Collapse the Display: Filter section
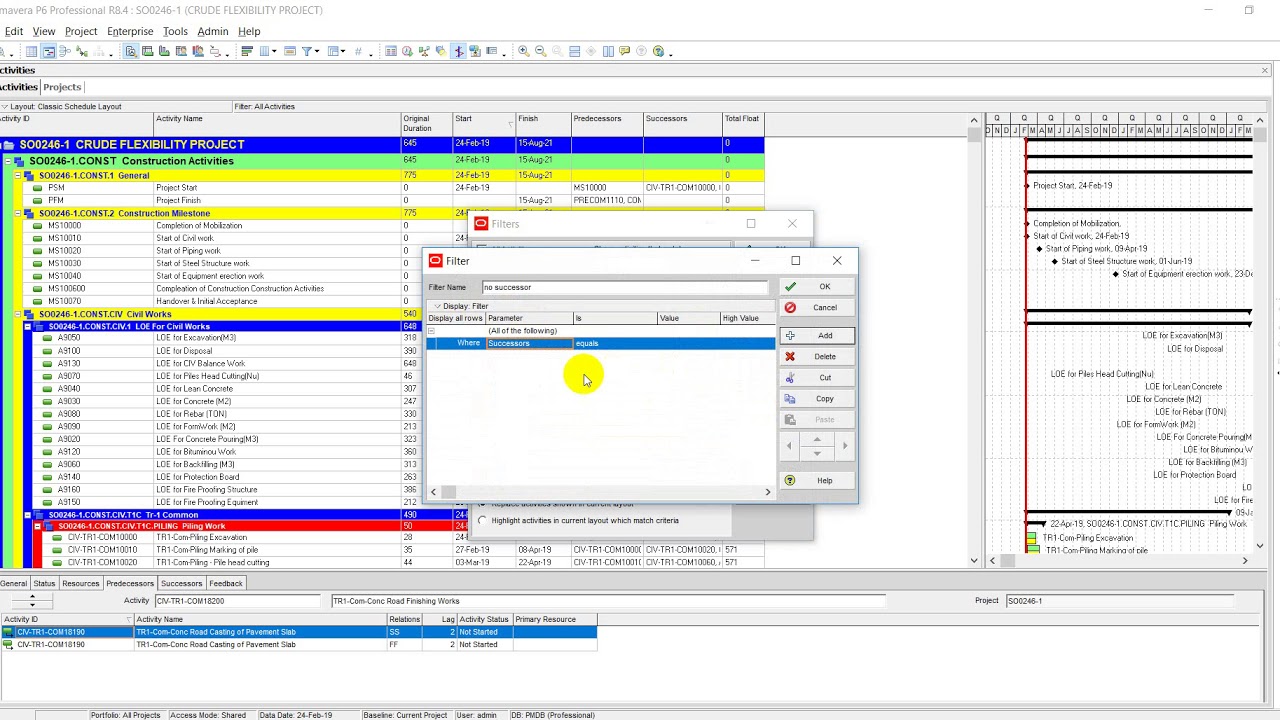 pyautogui.click(x=436, y=306)
